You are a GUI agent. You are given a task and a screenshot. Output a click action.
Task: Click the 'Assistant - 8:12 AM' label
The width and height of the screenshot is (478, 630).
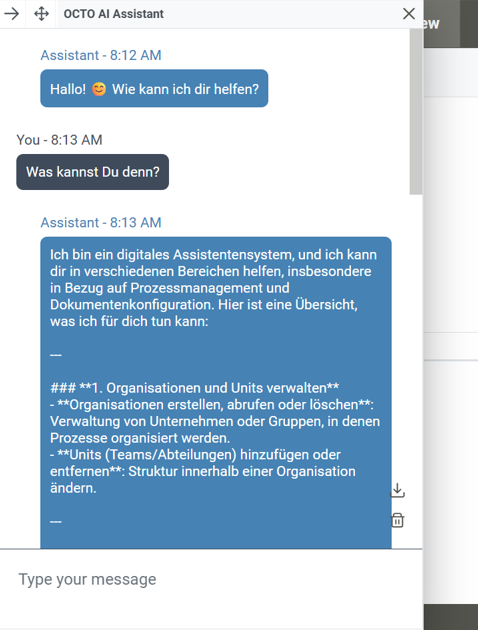101,55
